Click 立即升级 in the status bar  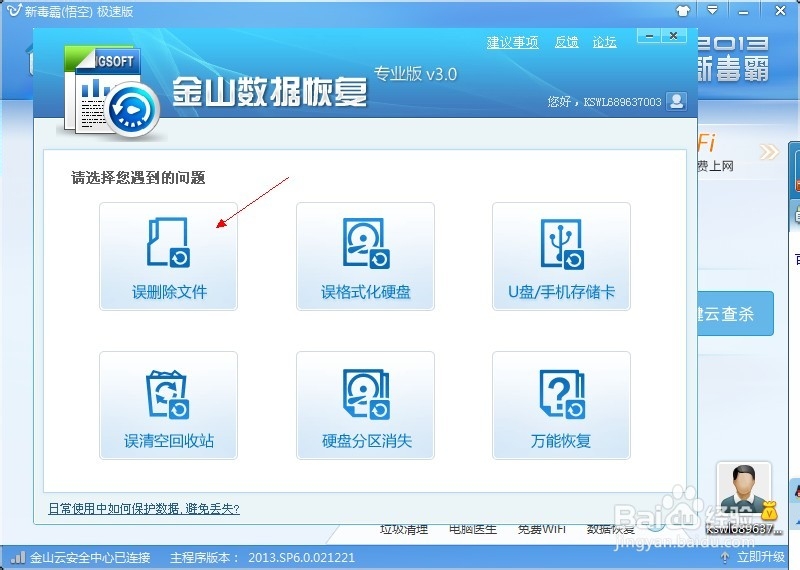click(x=753, y=557)
